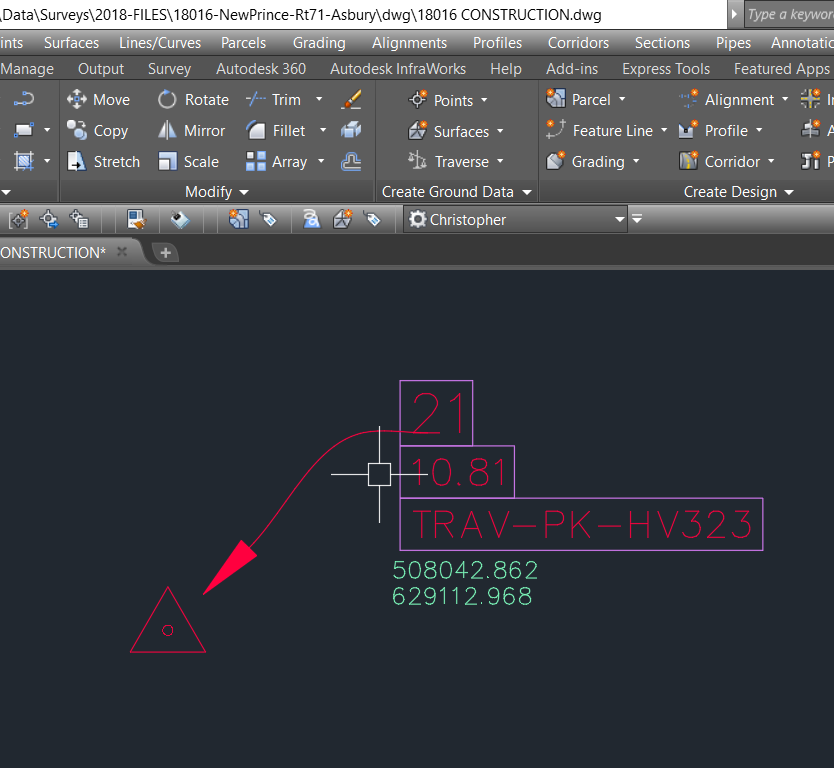Click the first toolbar icon left of Christopher workspace
Image resolution: width=834 pixels, height=768 pixels.
373,219
